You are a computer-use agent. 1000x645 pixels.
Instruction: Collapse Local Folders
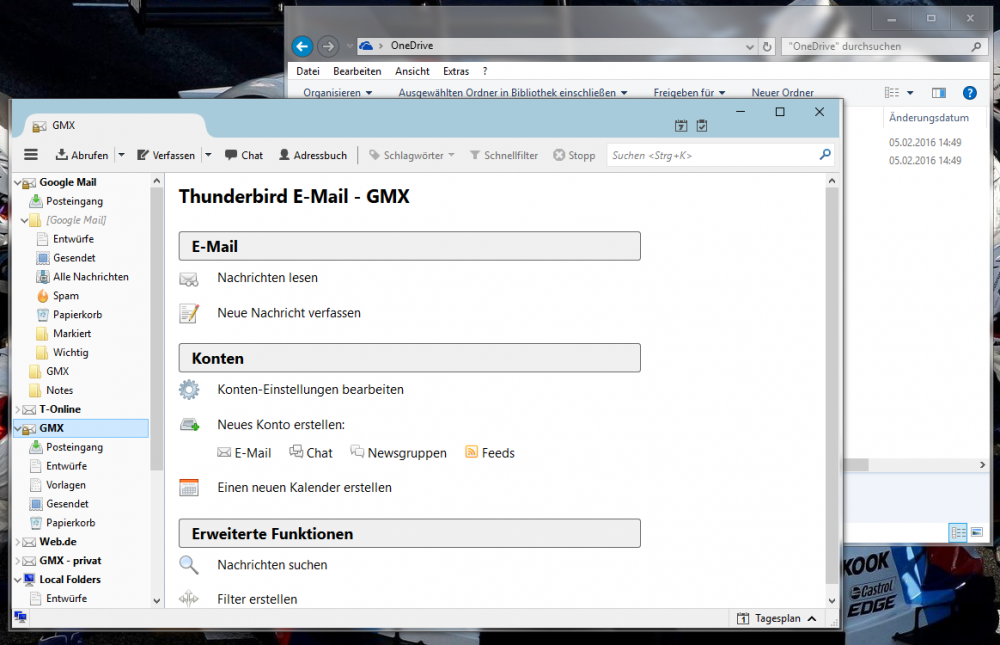(x=18, y=580)
